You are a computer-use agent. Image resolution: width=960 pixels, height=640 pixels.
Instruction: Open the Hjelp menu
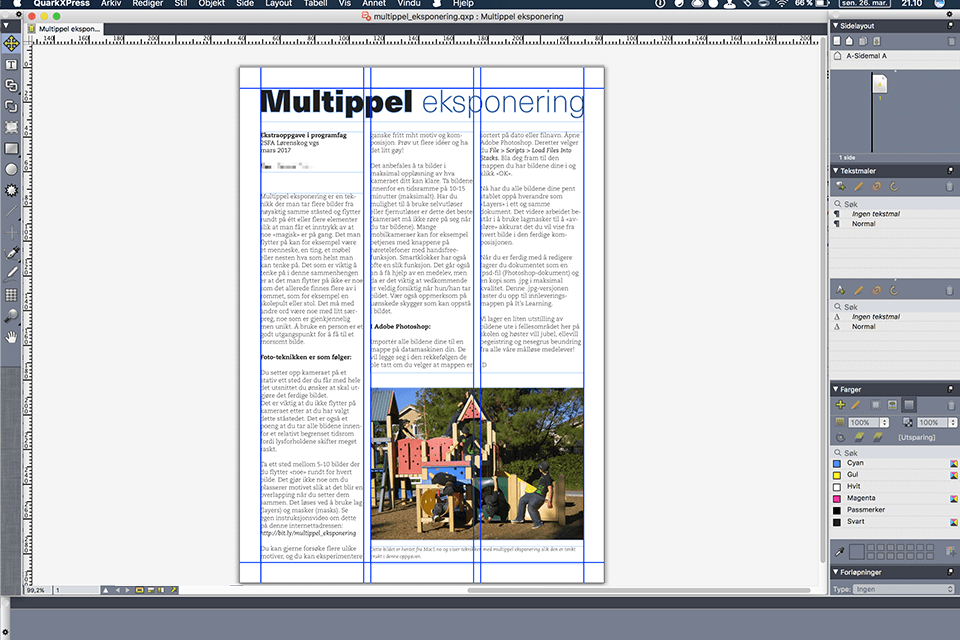point(463,3)
